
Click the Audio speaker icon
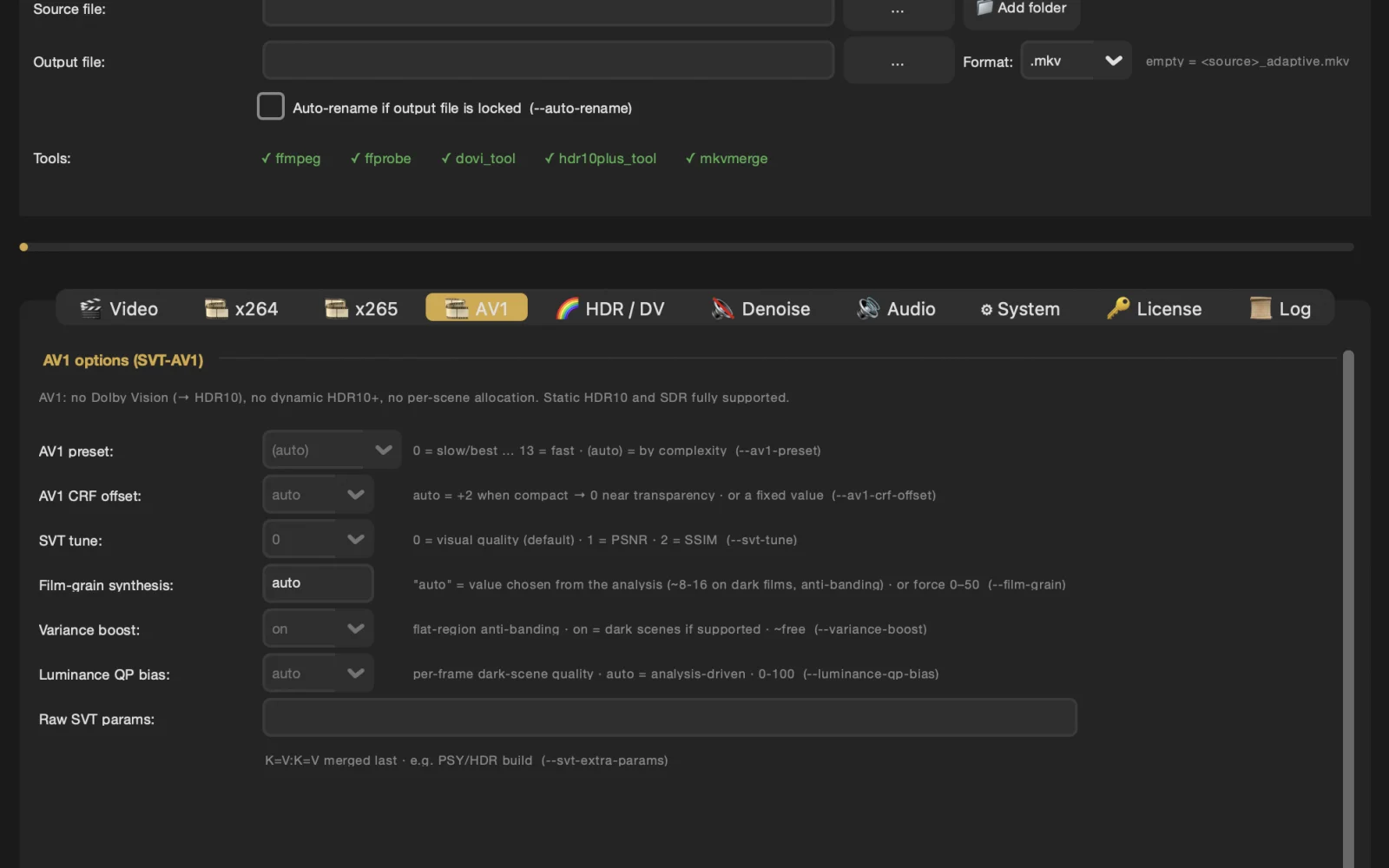(868, 308)
